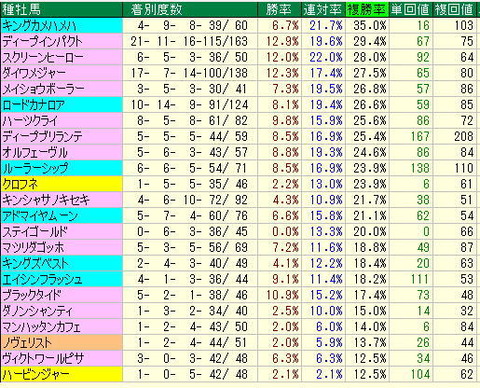The height and width of the screenshot is (388, 480).
Task: Select the エイシンフラッシュ row name
Action: tap(42, 280)
